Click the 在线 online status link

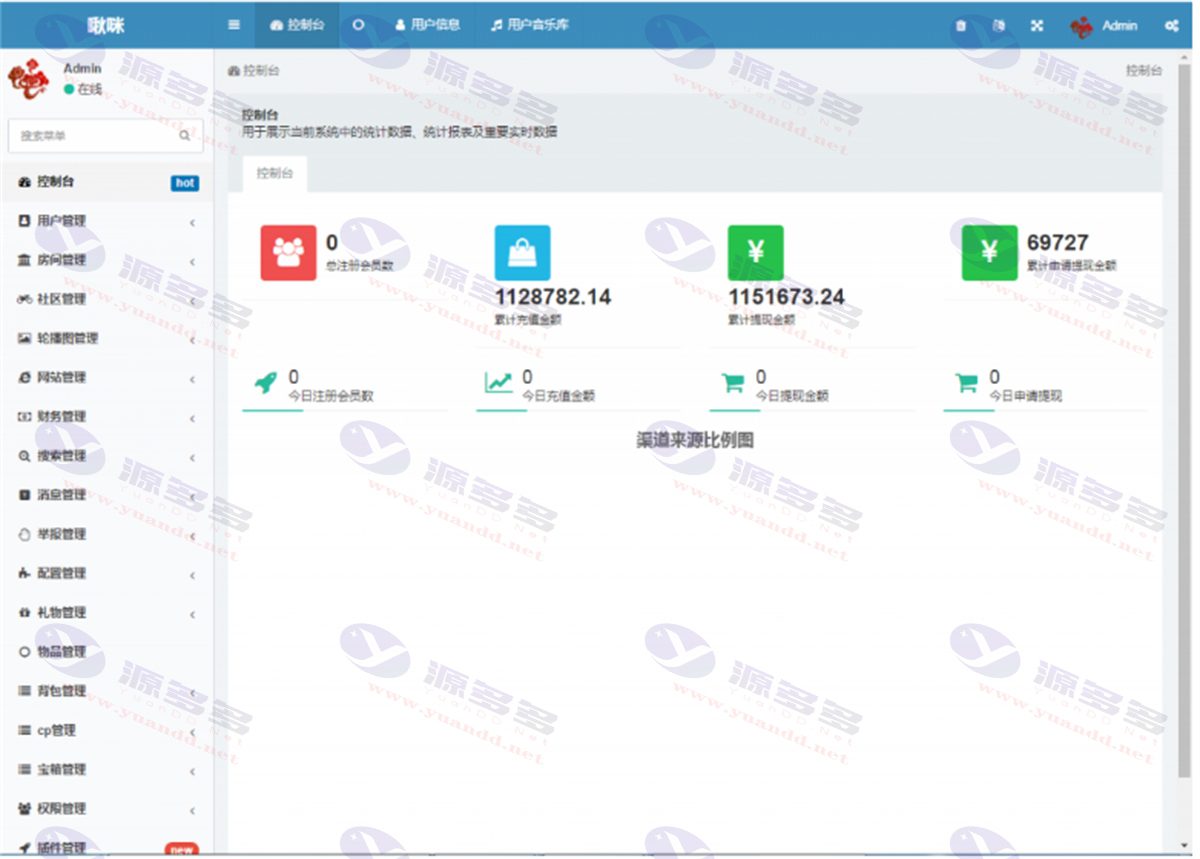[x=83, y=89]
